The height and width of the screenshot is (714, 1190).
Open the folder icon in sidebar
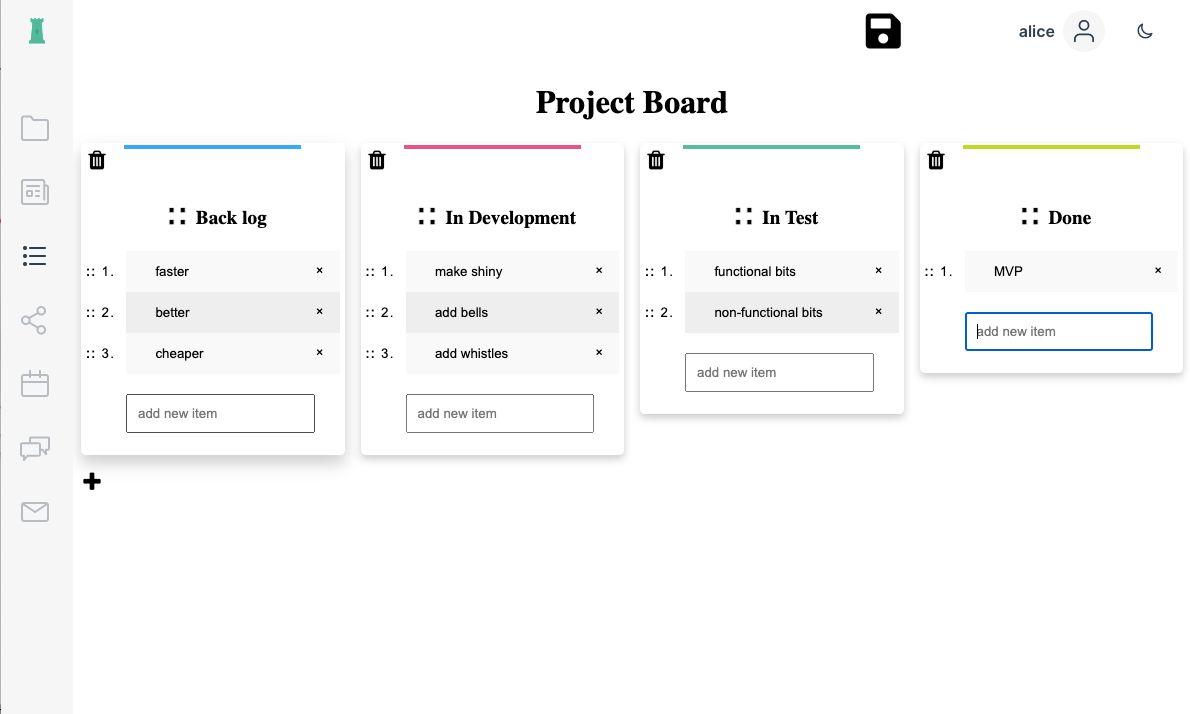click(35, 128)
